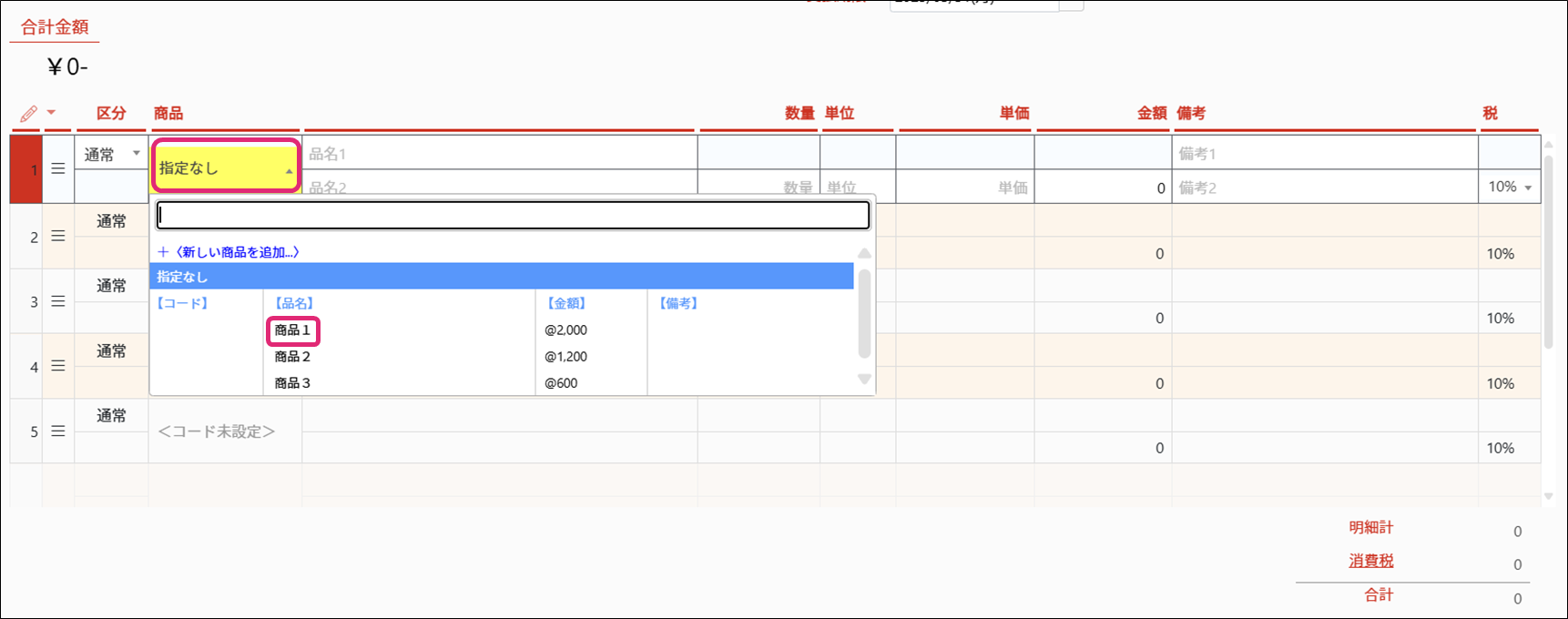Click the 消費税 link in totals

(1370, 561)
